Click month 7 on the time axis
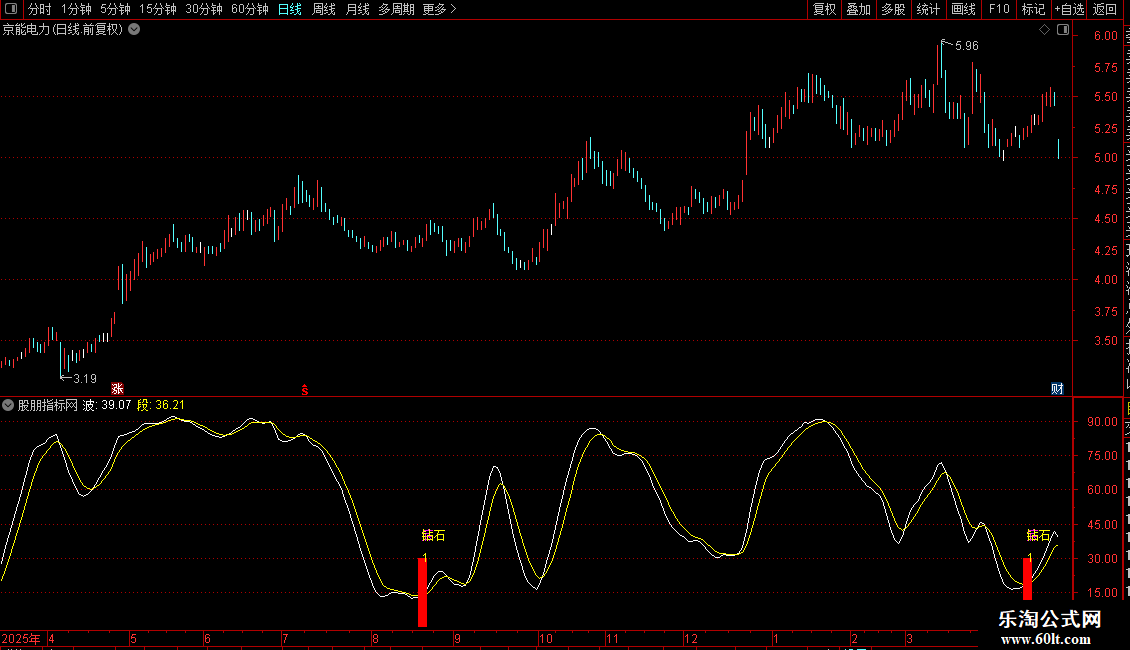This screenshot has height=650, width=1130. 285,638
